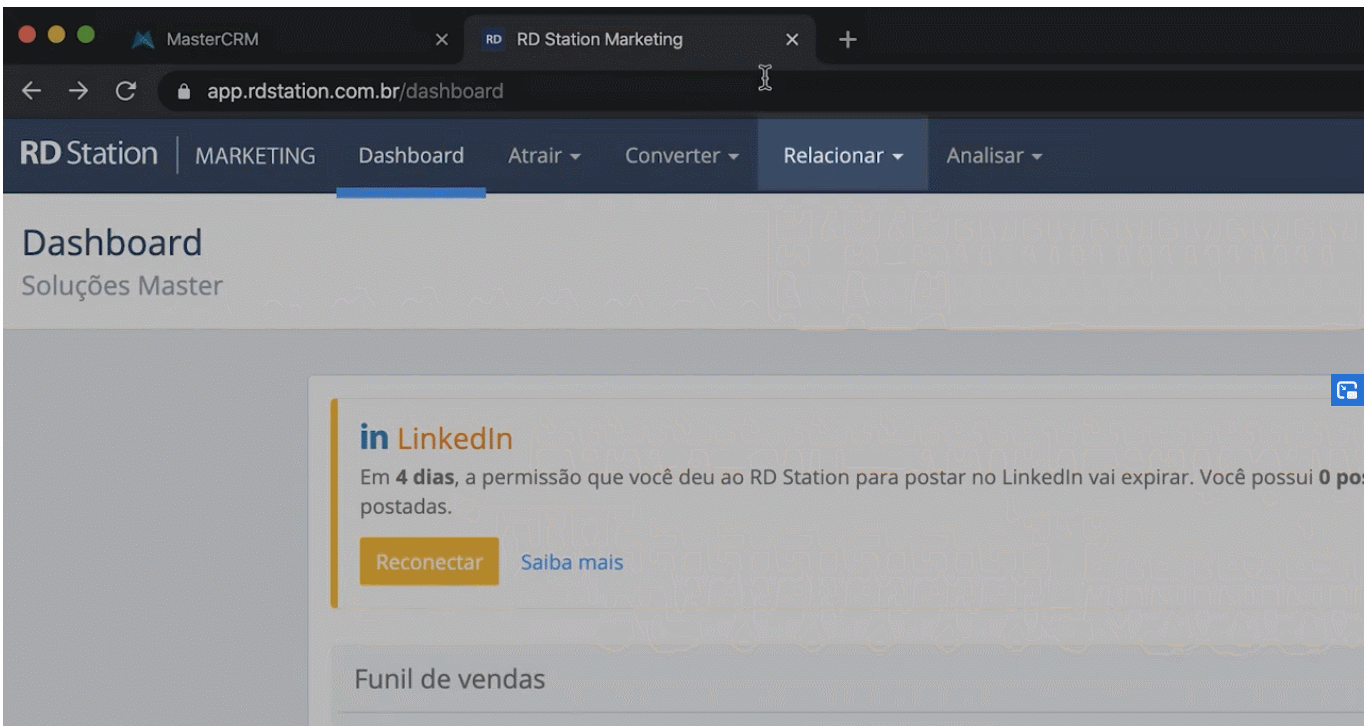
Task: Click the LinkedIn 'in' logo icon
Action: coord(374,437)
